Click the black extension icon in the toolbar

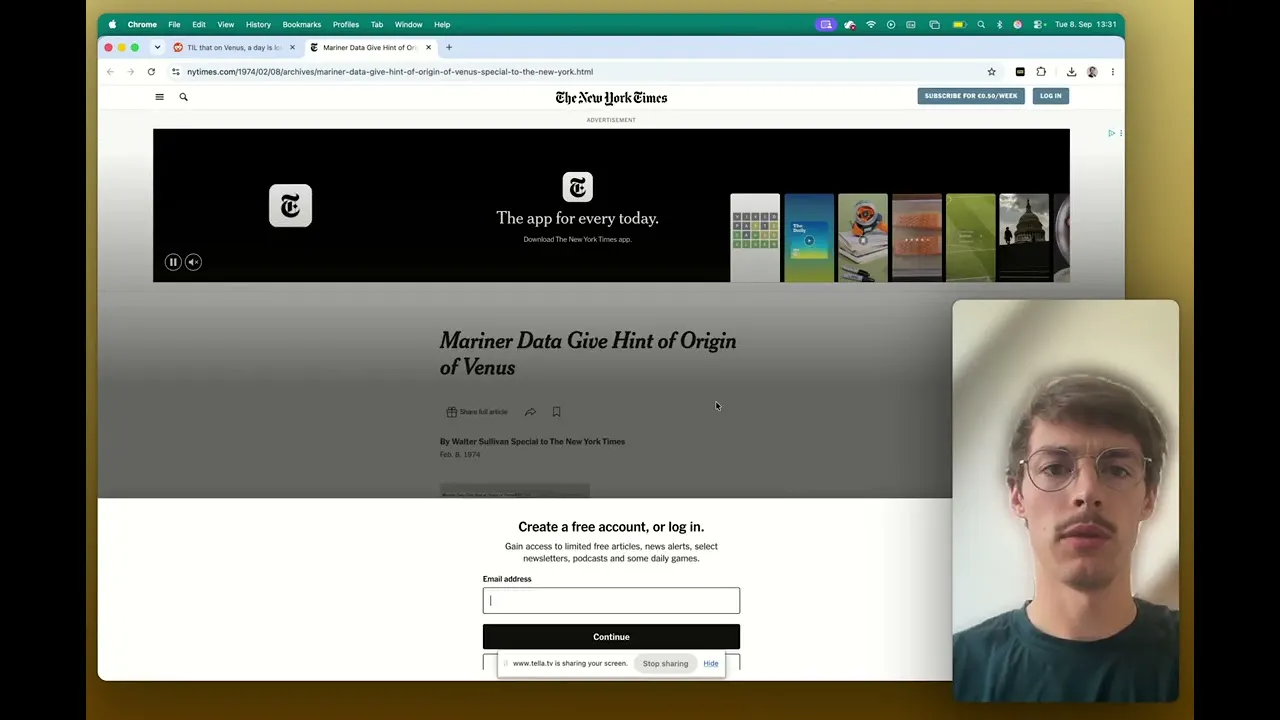[x=1020, y=72]
